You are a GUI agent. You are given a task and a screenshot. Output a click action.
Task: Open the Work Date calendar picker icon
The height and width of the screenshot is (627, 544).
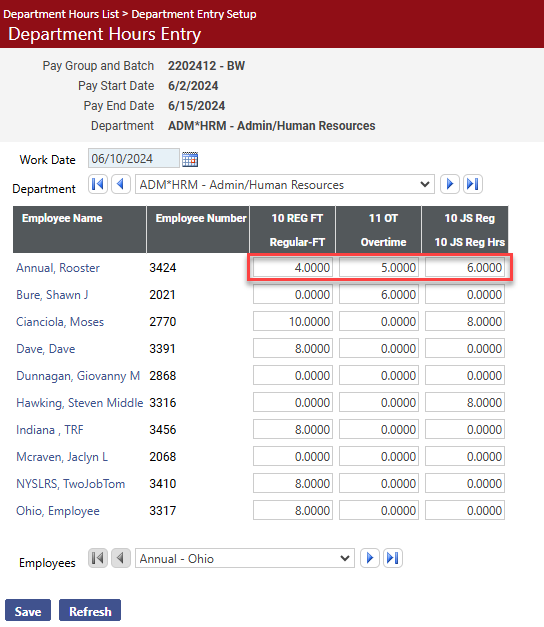pyautogui.click(x=190, y=159)
